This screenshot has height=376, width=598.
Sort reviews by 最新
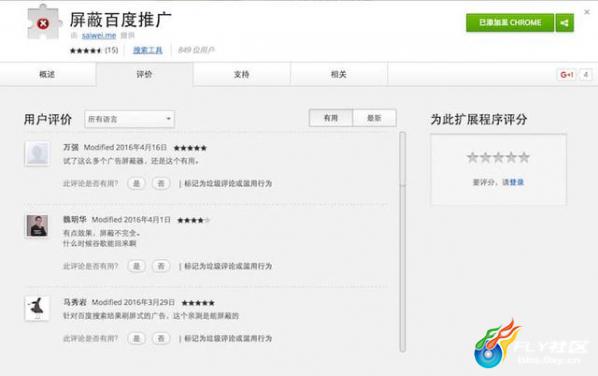[375, 118]
